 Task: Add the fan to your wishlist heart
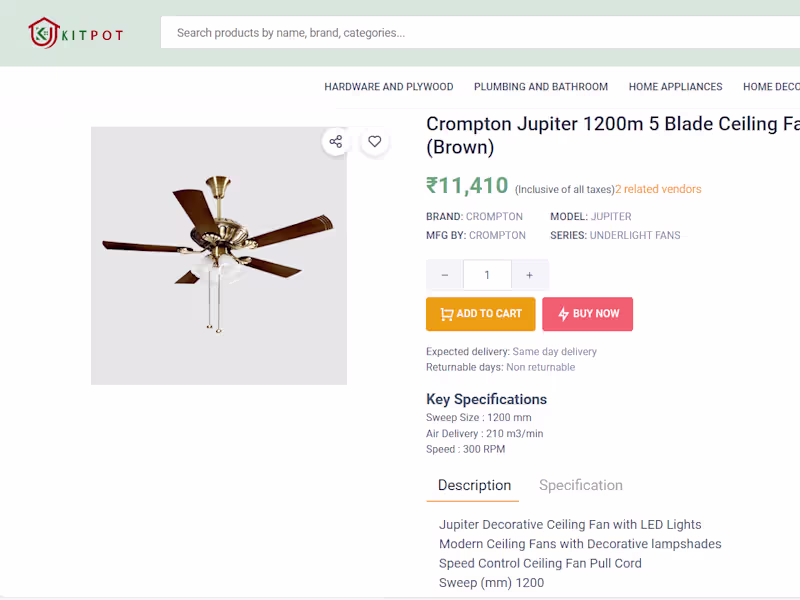click(x=374, y=141)
